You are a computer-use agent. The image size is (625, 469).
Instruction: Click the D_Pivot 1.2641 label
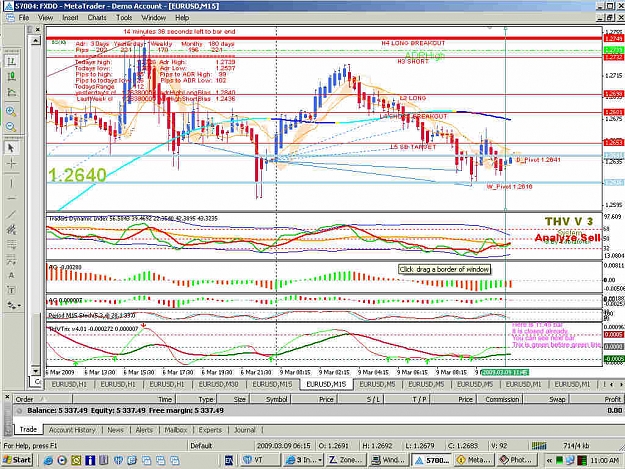(x=539, y=160)
